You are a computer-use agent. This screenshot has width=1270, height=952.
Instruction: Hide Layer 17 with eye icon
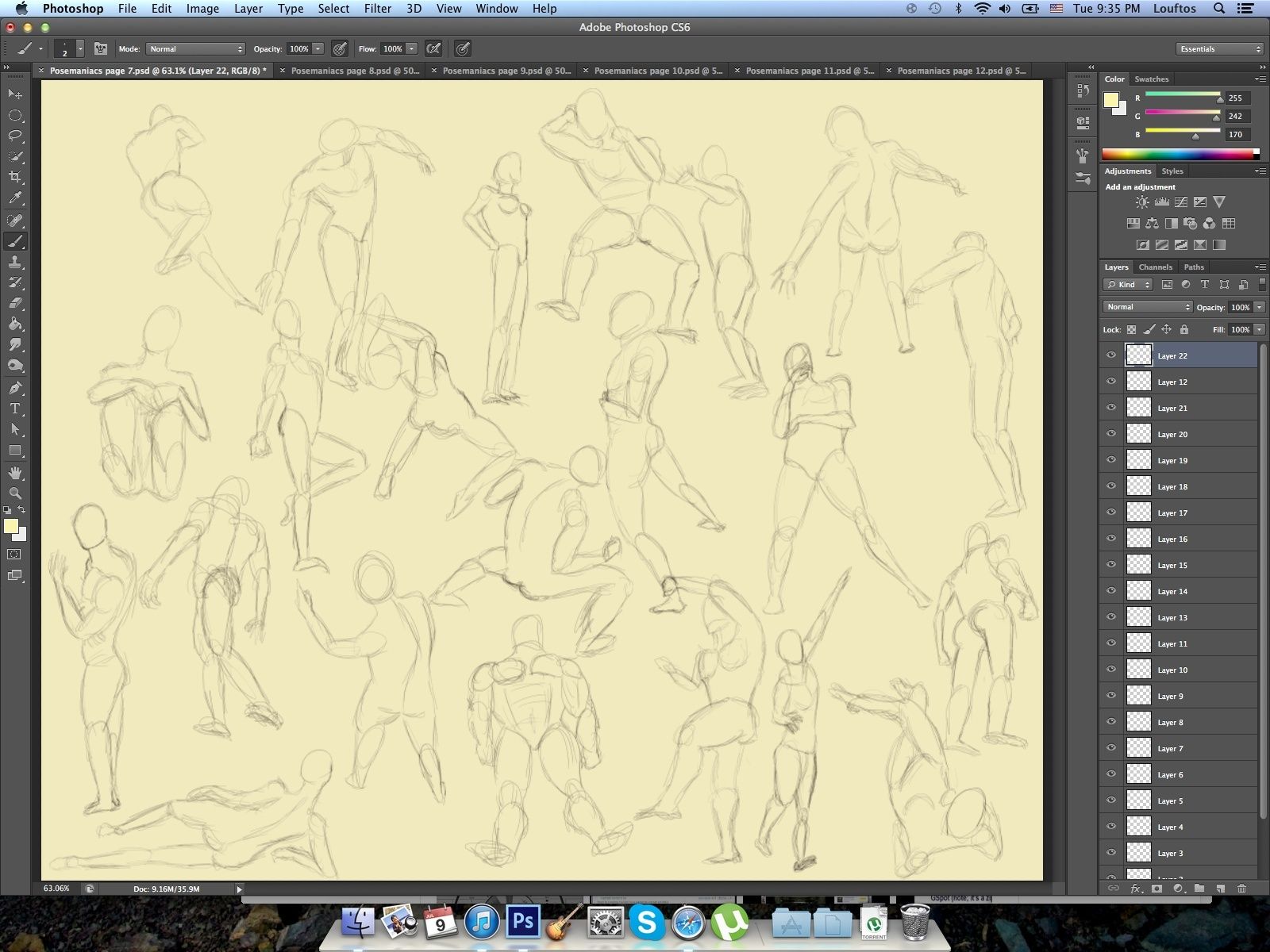(x=1111, y=512)
